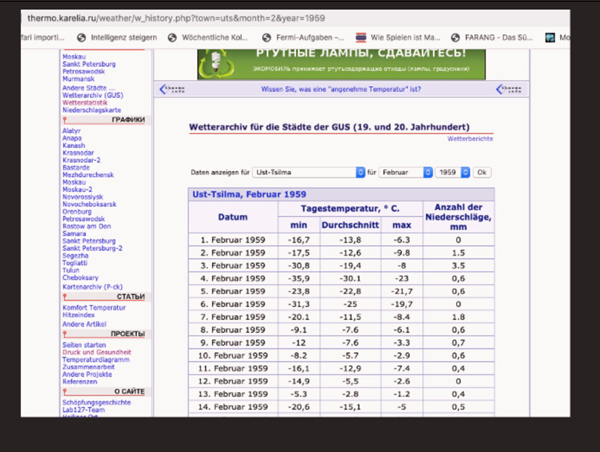Open the town dropdown showing Ust-Tsilma
The image size is (600, 452).
point(308,172)
